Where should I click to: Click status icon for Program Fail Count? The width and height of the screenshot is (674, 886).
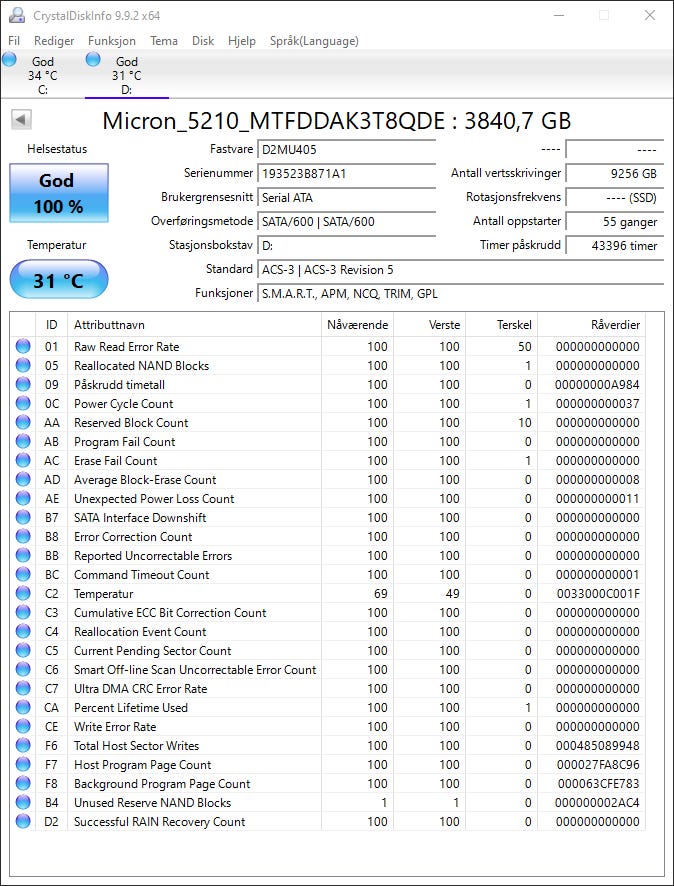point(23,441)
